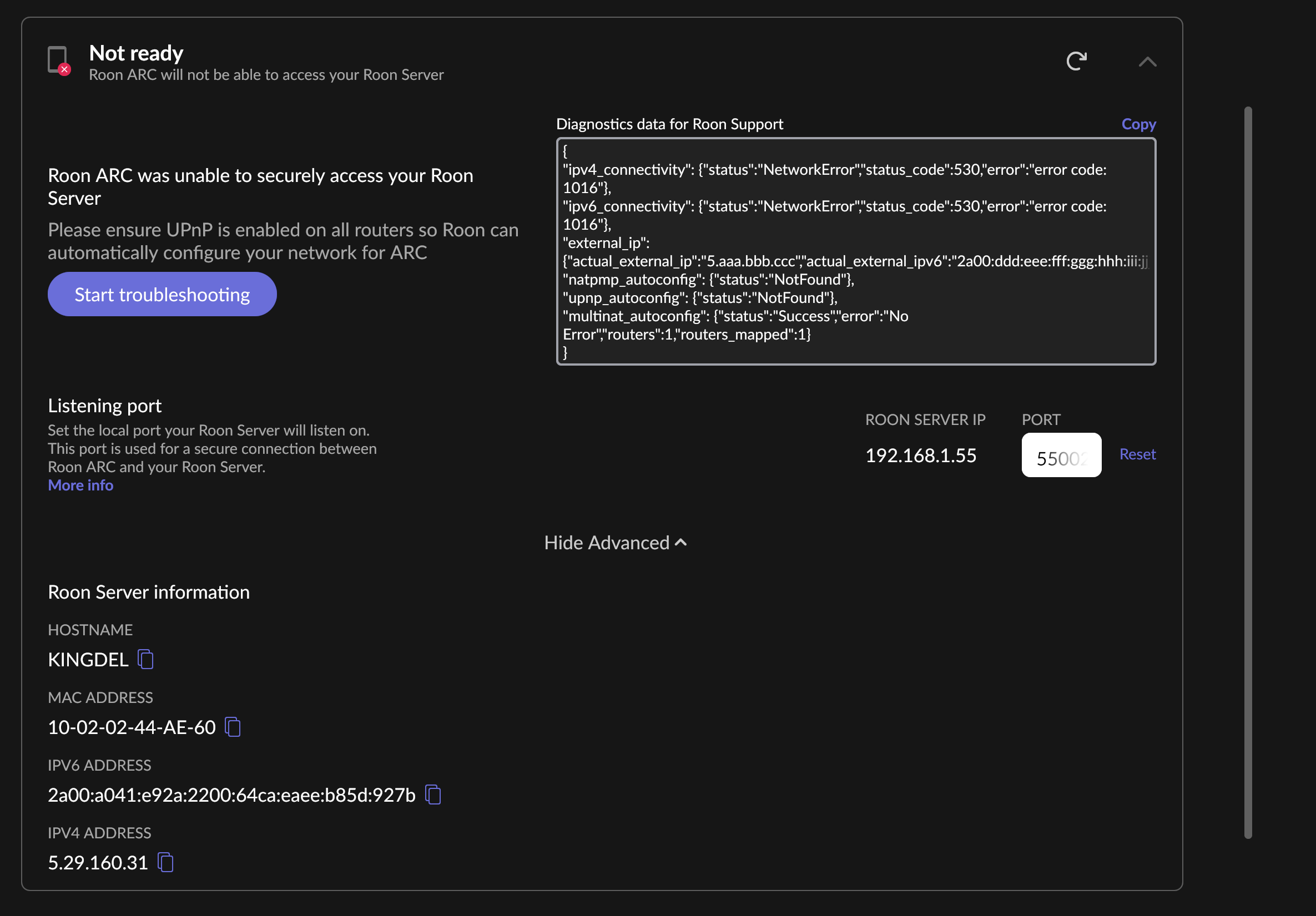Viewport: 1316px width, 916px height.
Task: Collapse the Hide Advanced section
Action: coord(615,543)
